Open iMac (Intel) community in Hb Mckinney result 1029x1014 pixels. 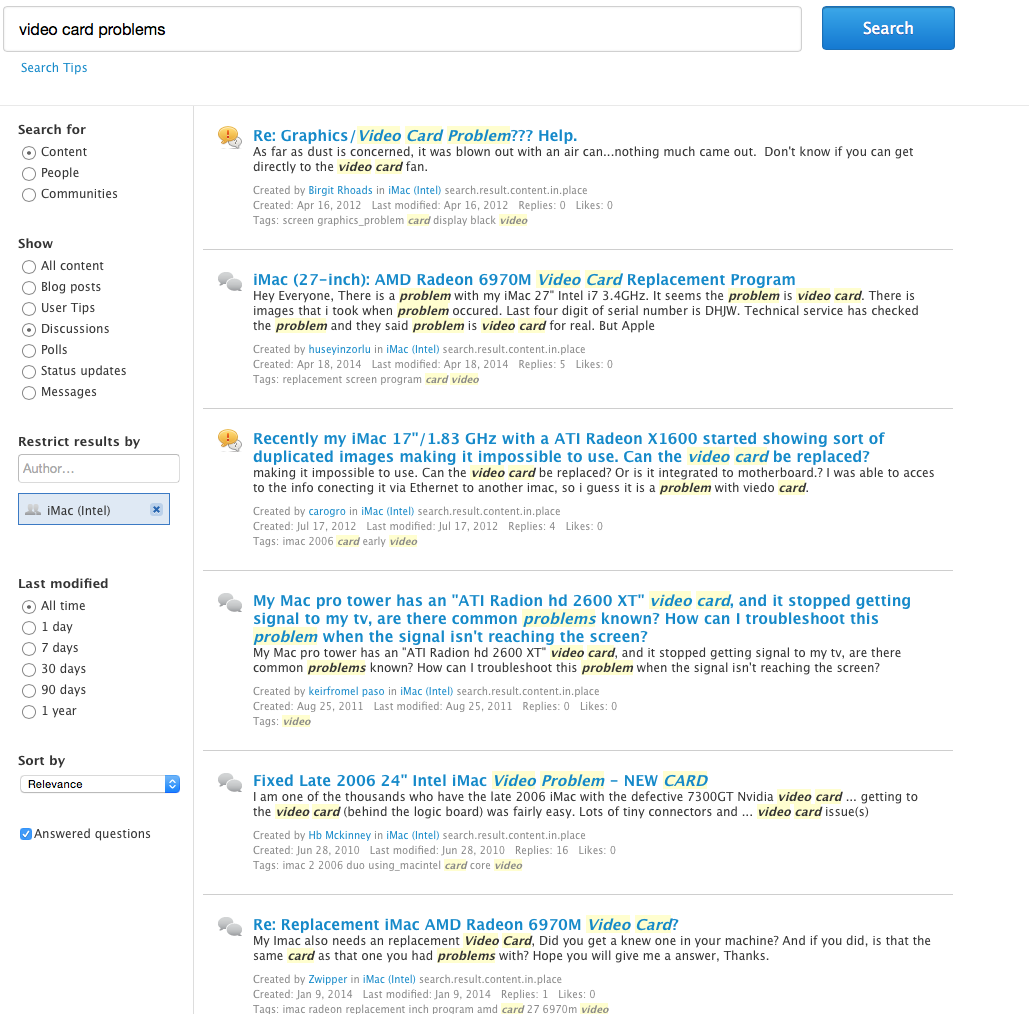[x=412, y=835]
